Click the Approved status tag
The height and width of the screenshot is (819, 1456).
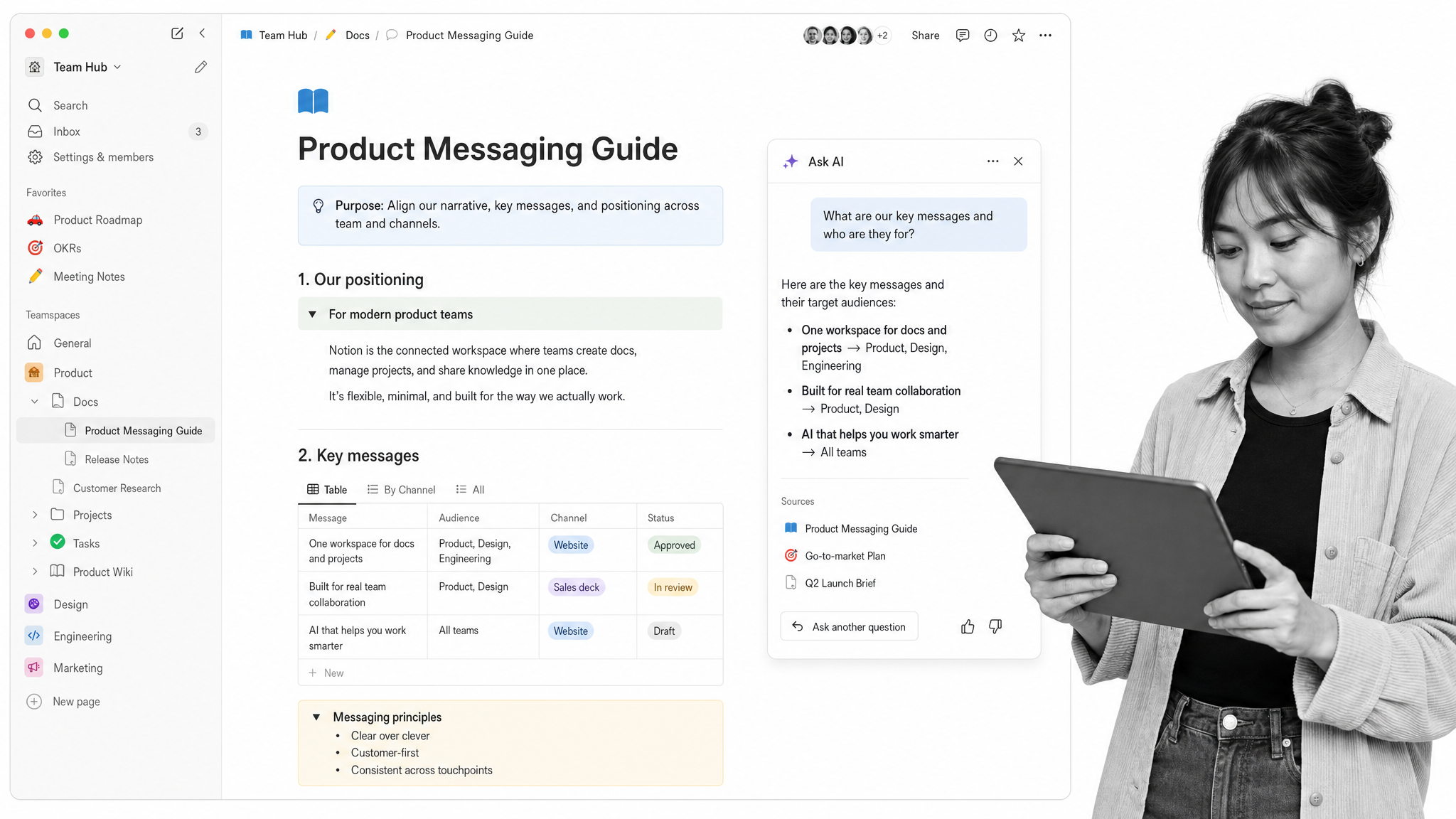[x=674, y=545]
